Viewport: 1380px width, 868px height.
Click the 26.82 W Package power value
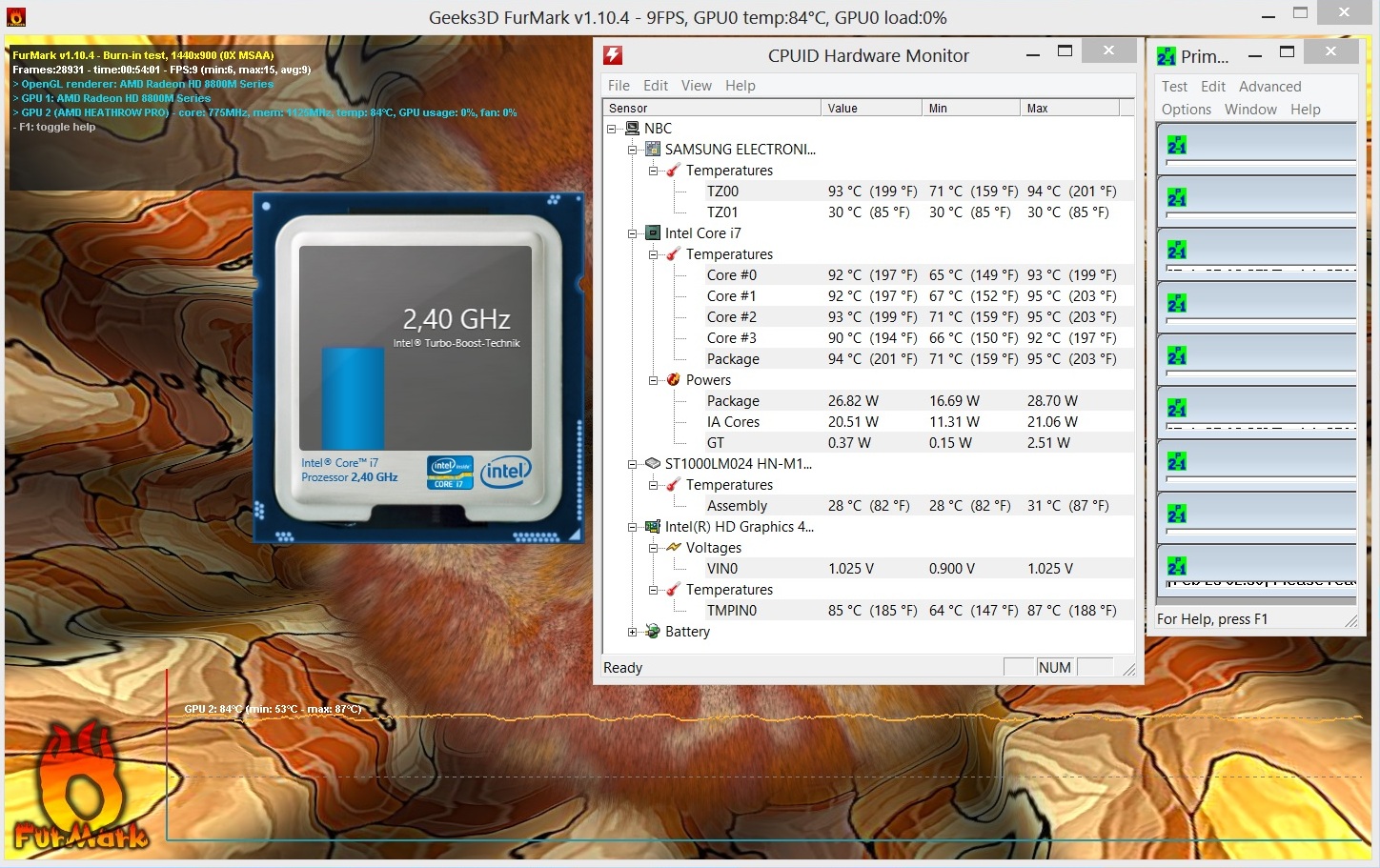point(853,400)
